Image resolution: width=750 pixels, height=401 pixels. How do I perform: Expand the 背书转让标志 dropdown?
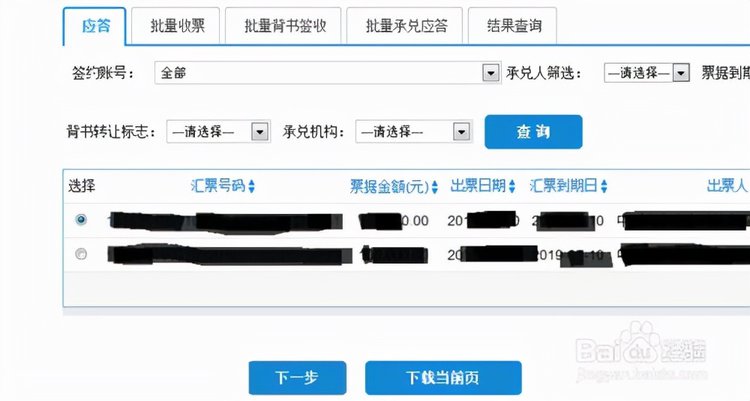coord(218,132)
